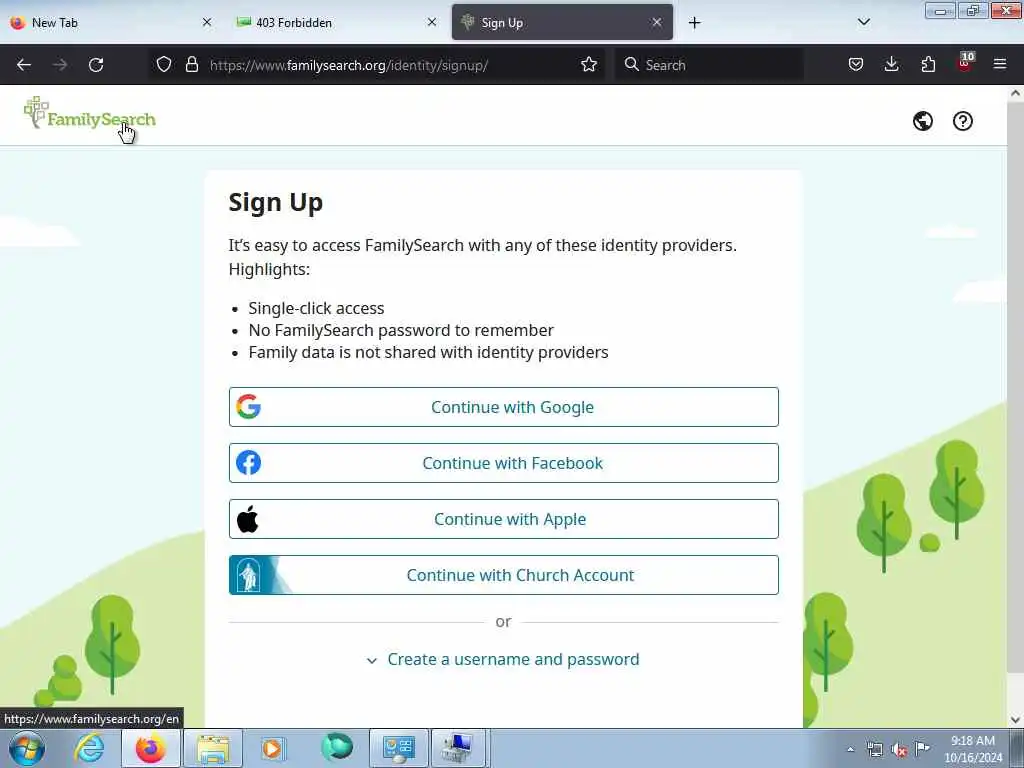1024x768 pixels.
Task: Click the muted volume tray icon
Action: coord(899,749)
